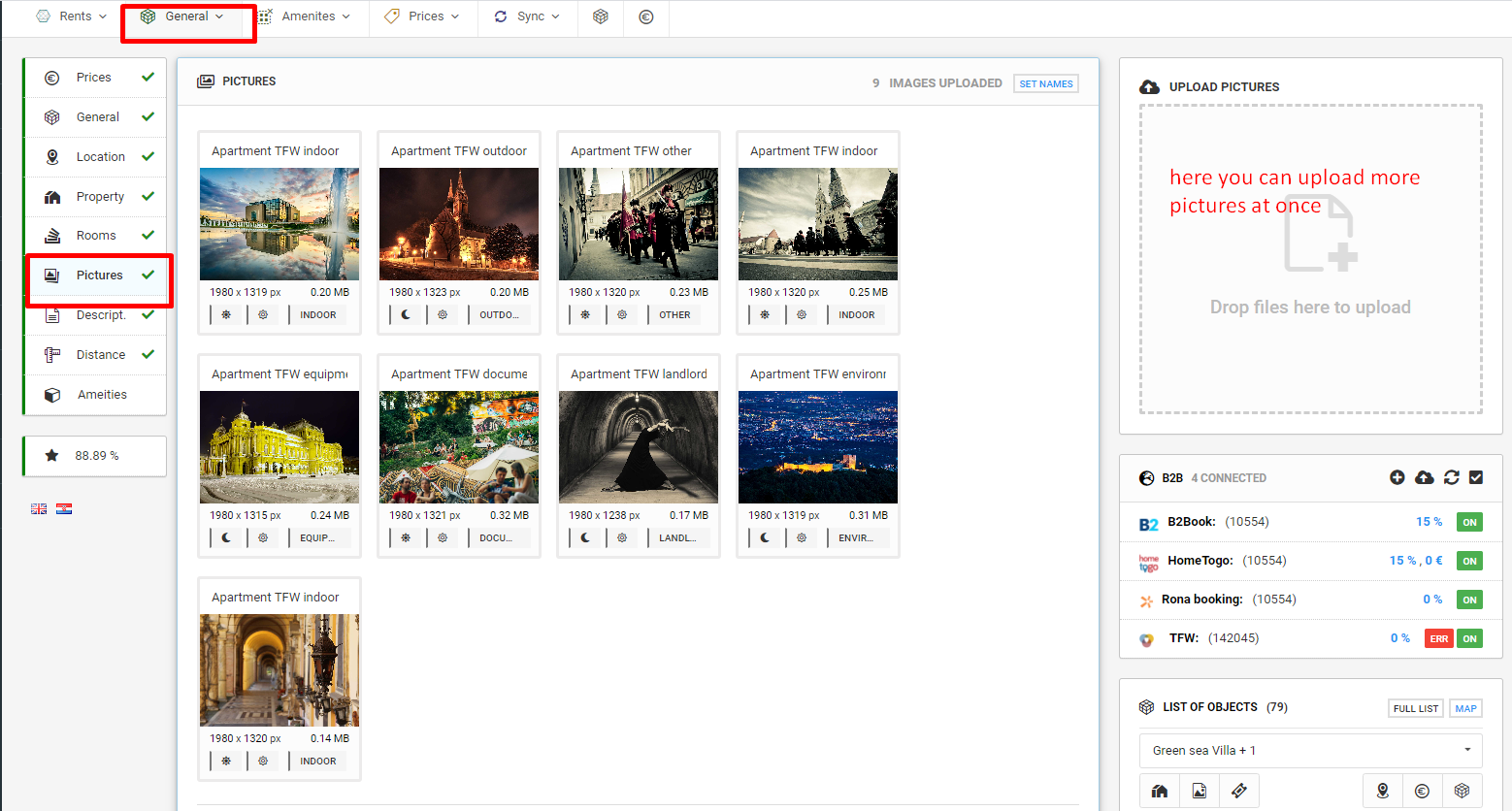Viewport: 1512px width, 811px height.
Task: Click the drop files here upload area
Action: pos(1310,259)
